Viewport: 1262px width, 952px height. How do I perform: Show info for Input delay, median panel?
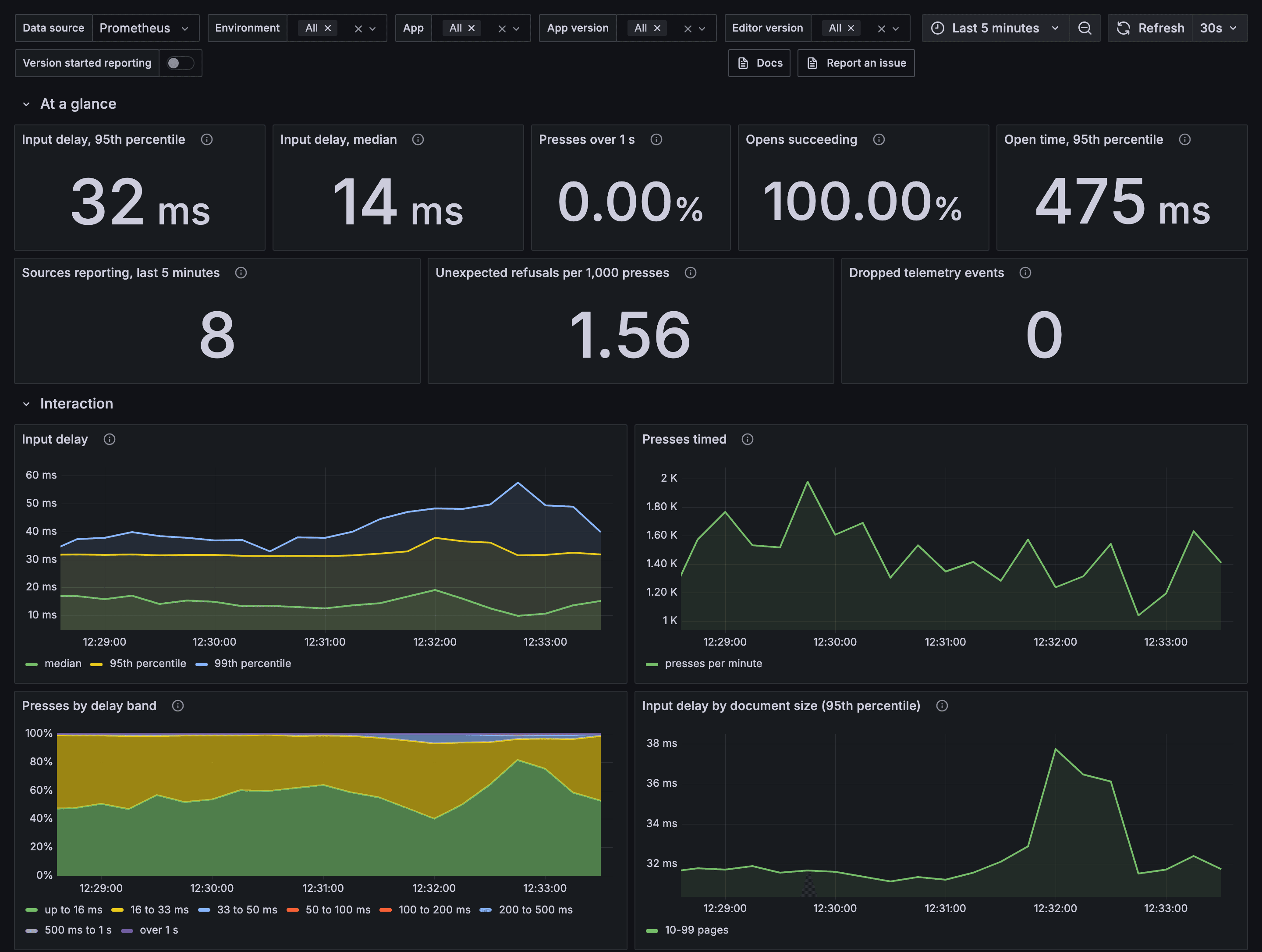(418, 139)
